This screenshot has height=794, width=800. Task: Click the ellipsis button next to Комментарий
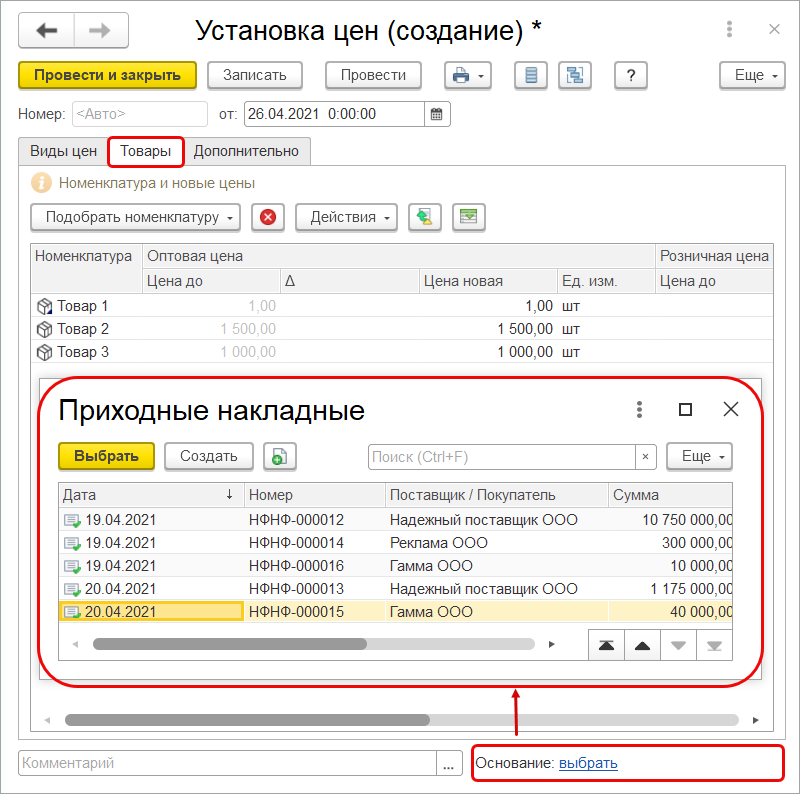click(449, 763)
